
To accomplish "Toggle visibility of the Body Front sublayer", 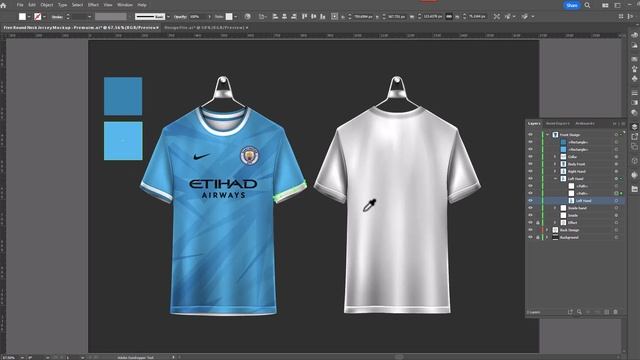I will (530, 164).
